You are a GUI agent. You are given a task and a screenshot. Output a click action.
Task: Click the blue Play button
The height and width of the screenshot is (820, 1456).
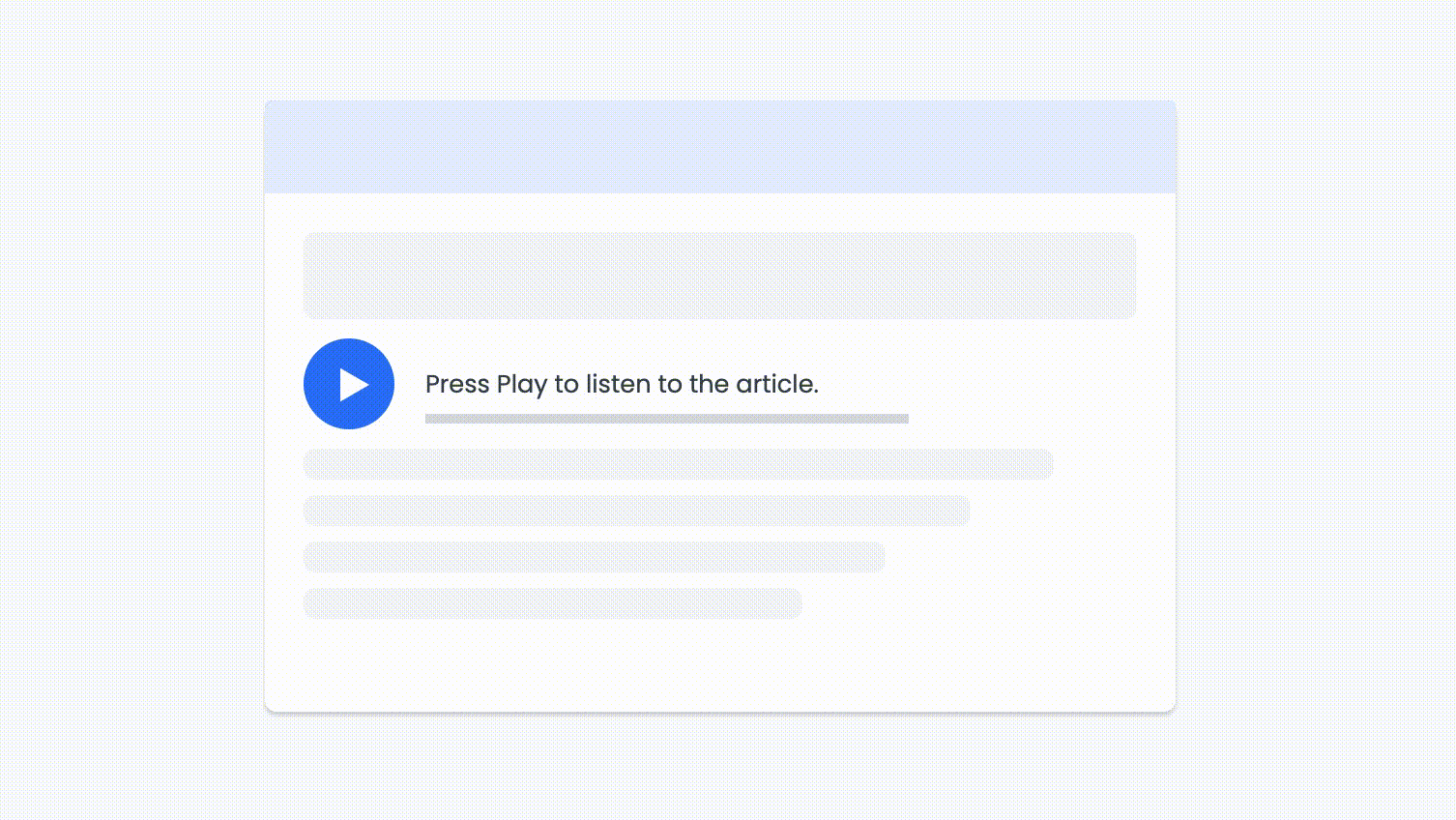[349, 384]
